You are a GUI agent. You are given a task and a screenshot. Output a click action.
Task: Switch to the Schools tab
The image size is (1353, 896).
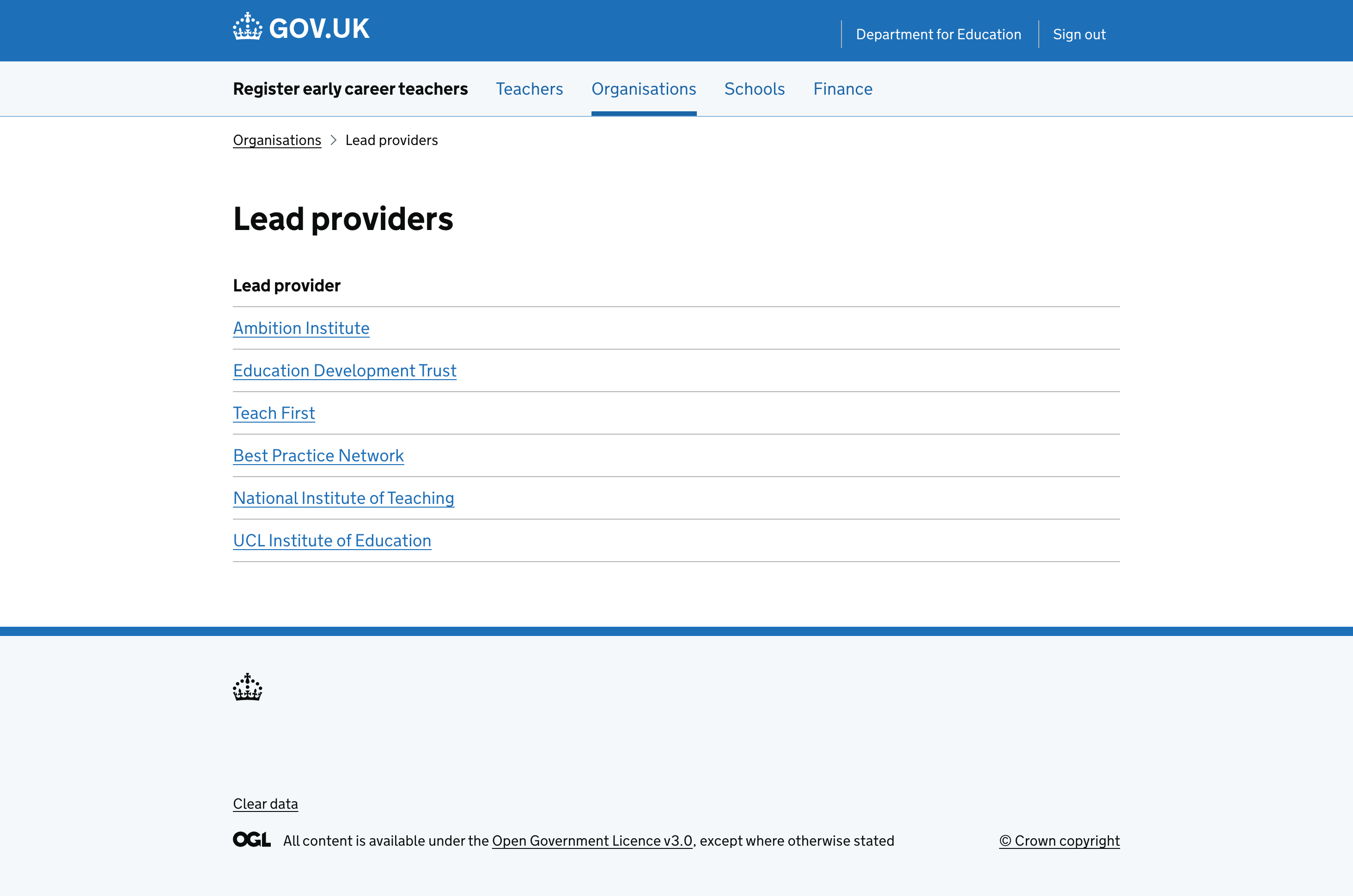[x=754, y=89]
